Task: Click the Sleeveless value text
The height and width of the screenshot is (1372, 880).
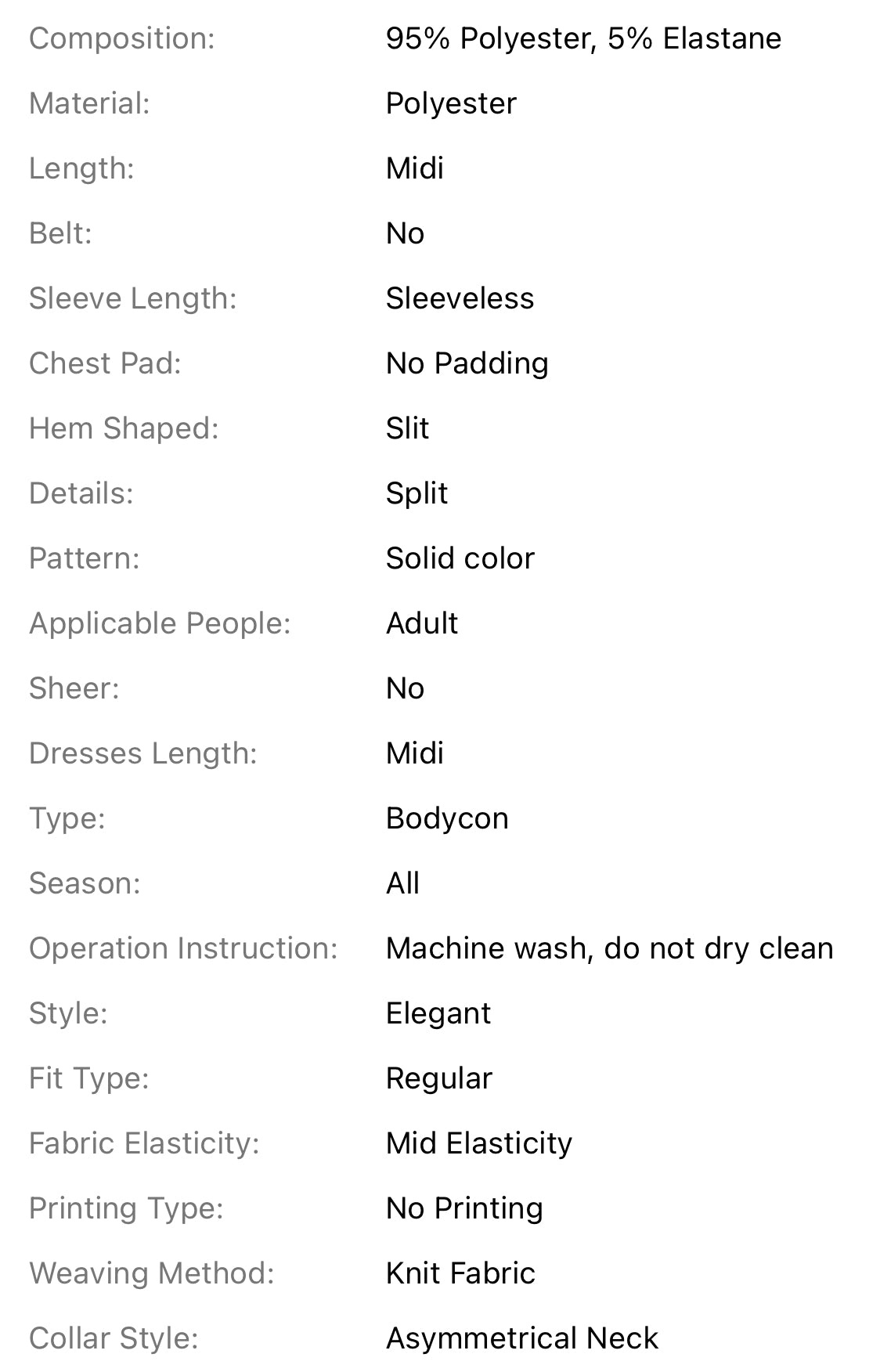Action: coord(460,298)
